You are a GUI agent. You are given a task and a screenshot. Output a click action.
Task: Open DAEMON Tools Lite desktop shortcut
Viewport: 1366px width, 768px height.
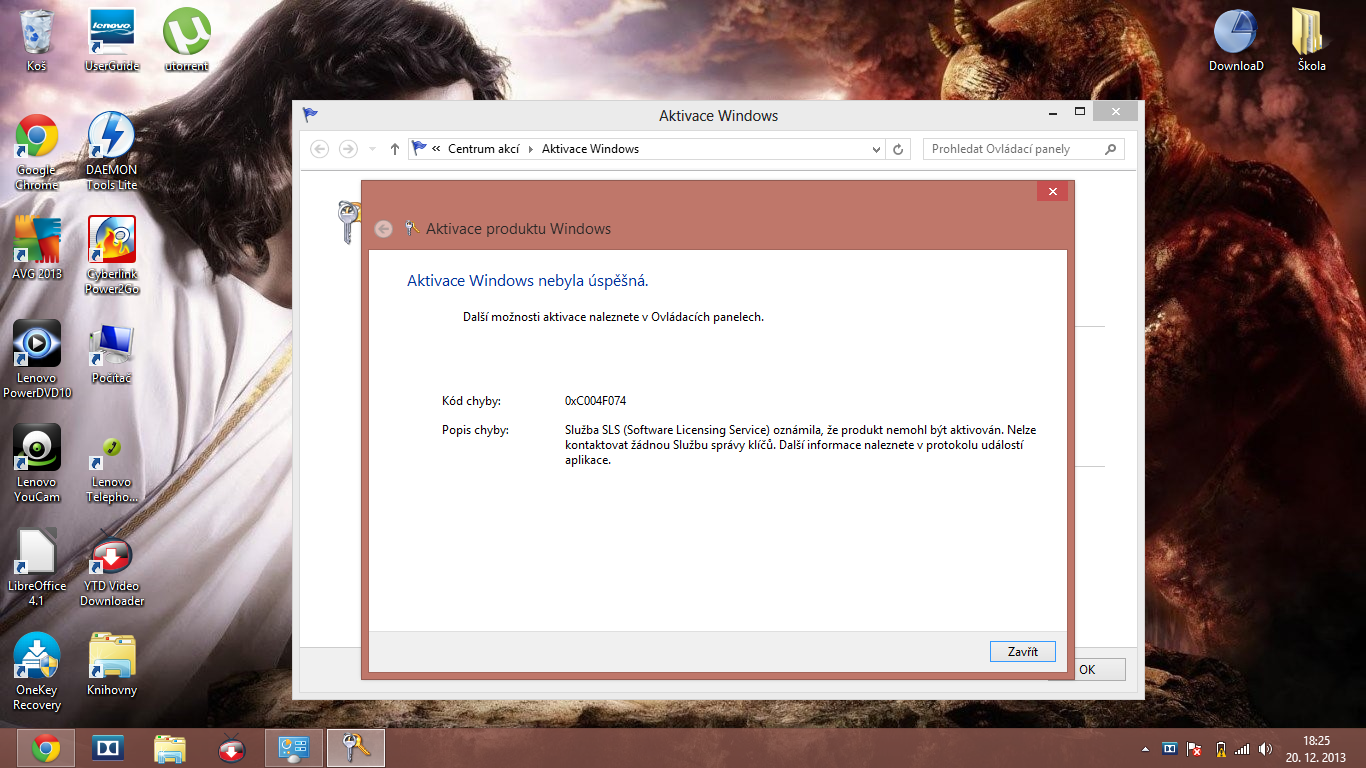[111, 152]
